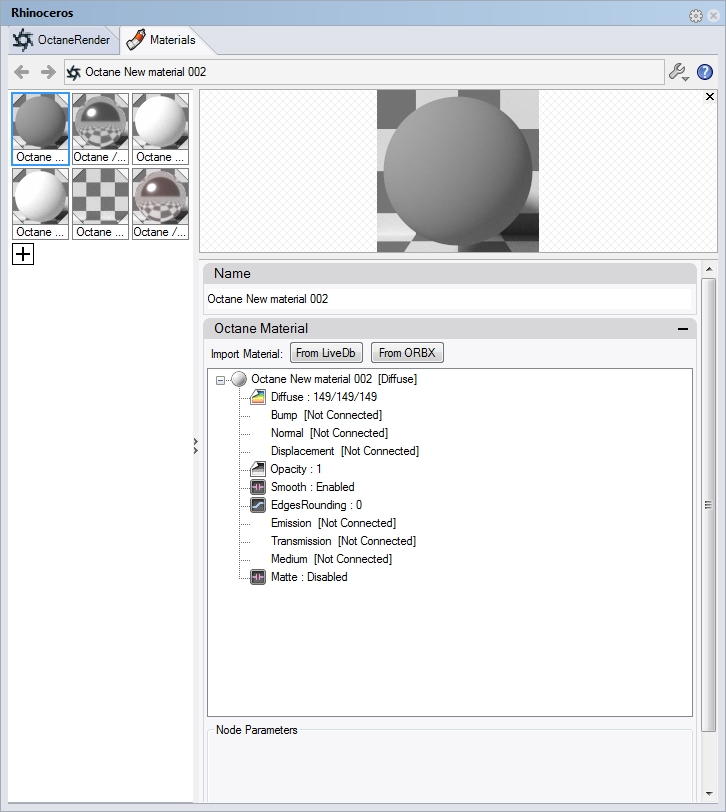Select Smooth : Enabled row
Screen dimensions: 726x812
coord(312,487)
